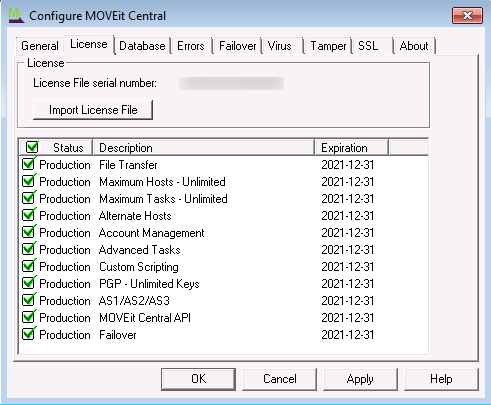Uncheck the Failover license checkbox

28,334
